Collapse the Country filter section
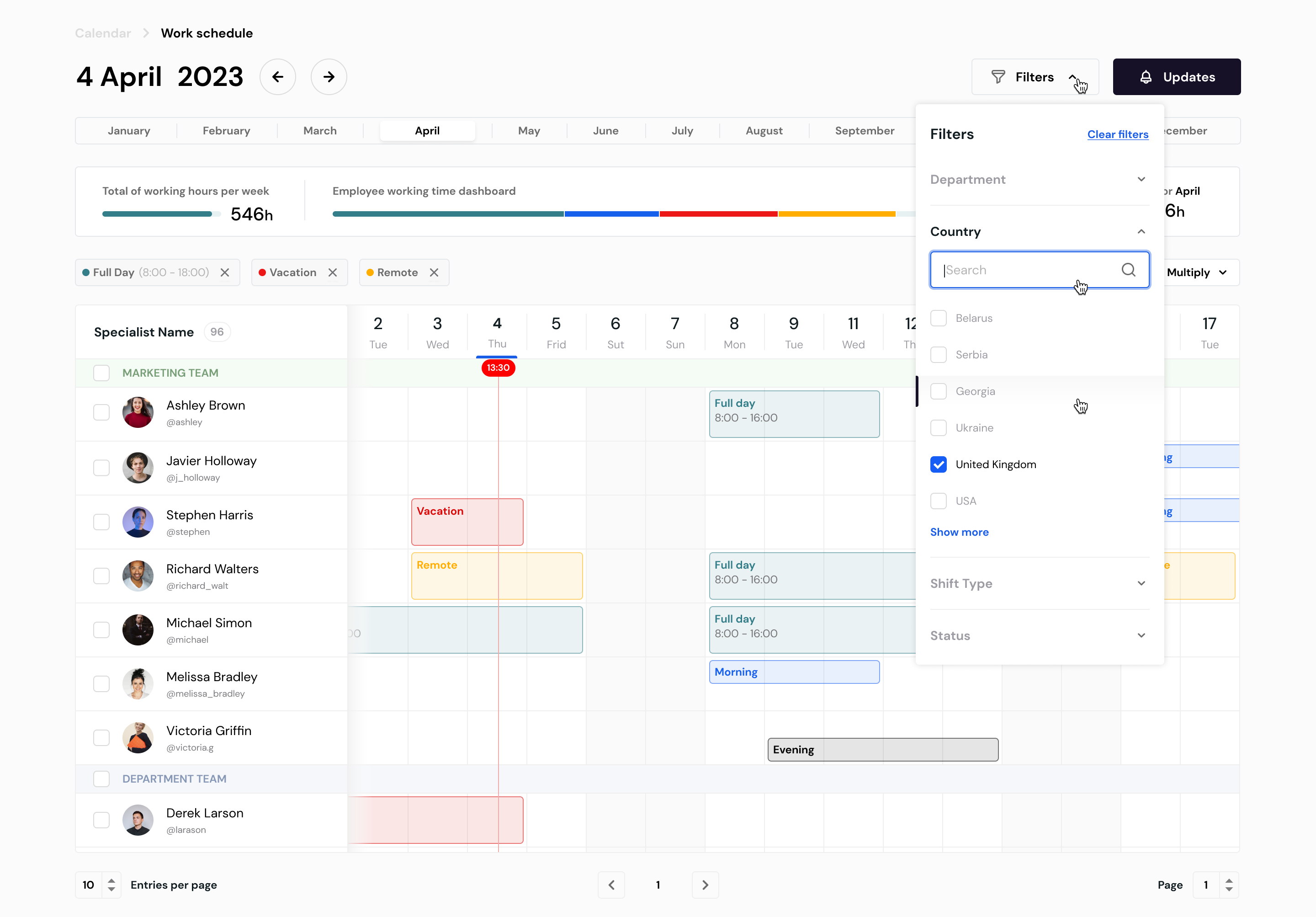The height and width of the screenshot is (917, 1316). (1039, 232)
